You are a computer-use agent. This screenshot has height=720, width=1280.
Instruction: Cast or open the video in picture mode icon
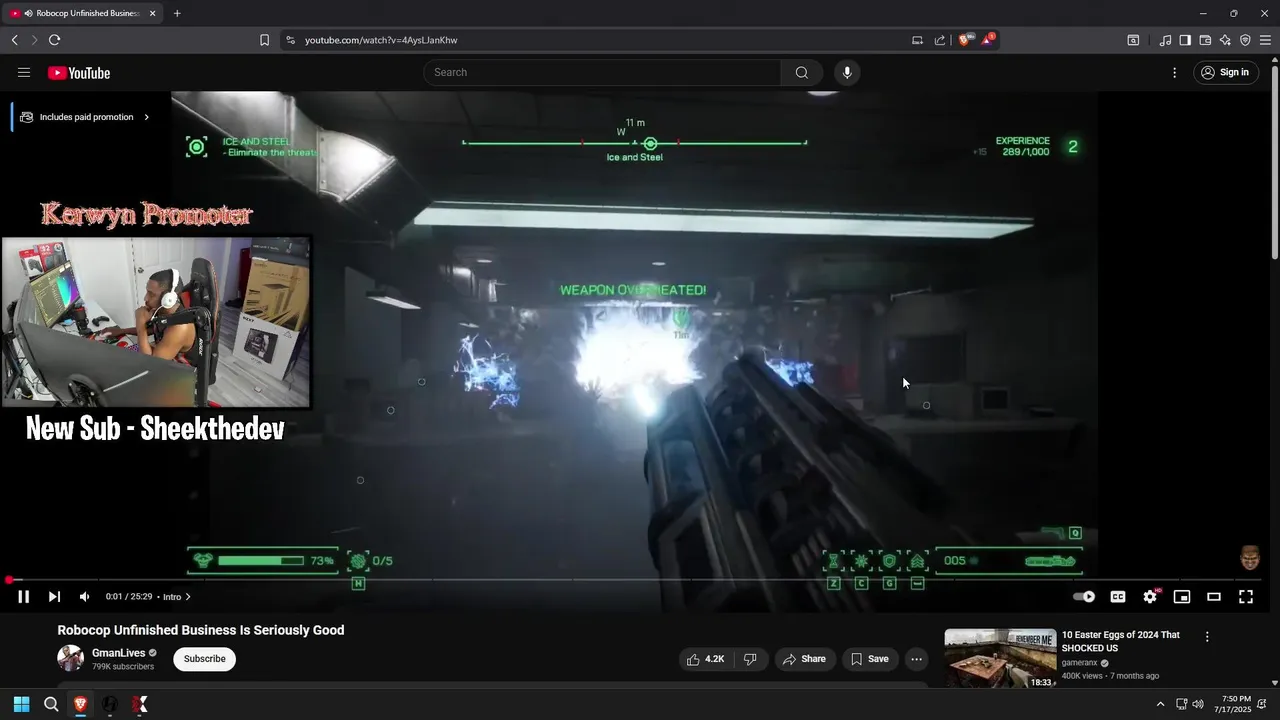(917, 40)
